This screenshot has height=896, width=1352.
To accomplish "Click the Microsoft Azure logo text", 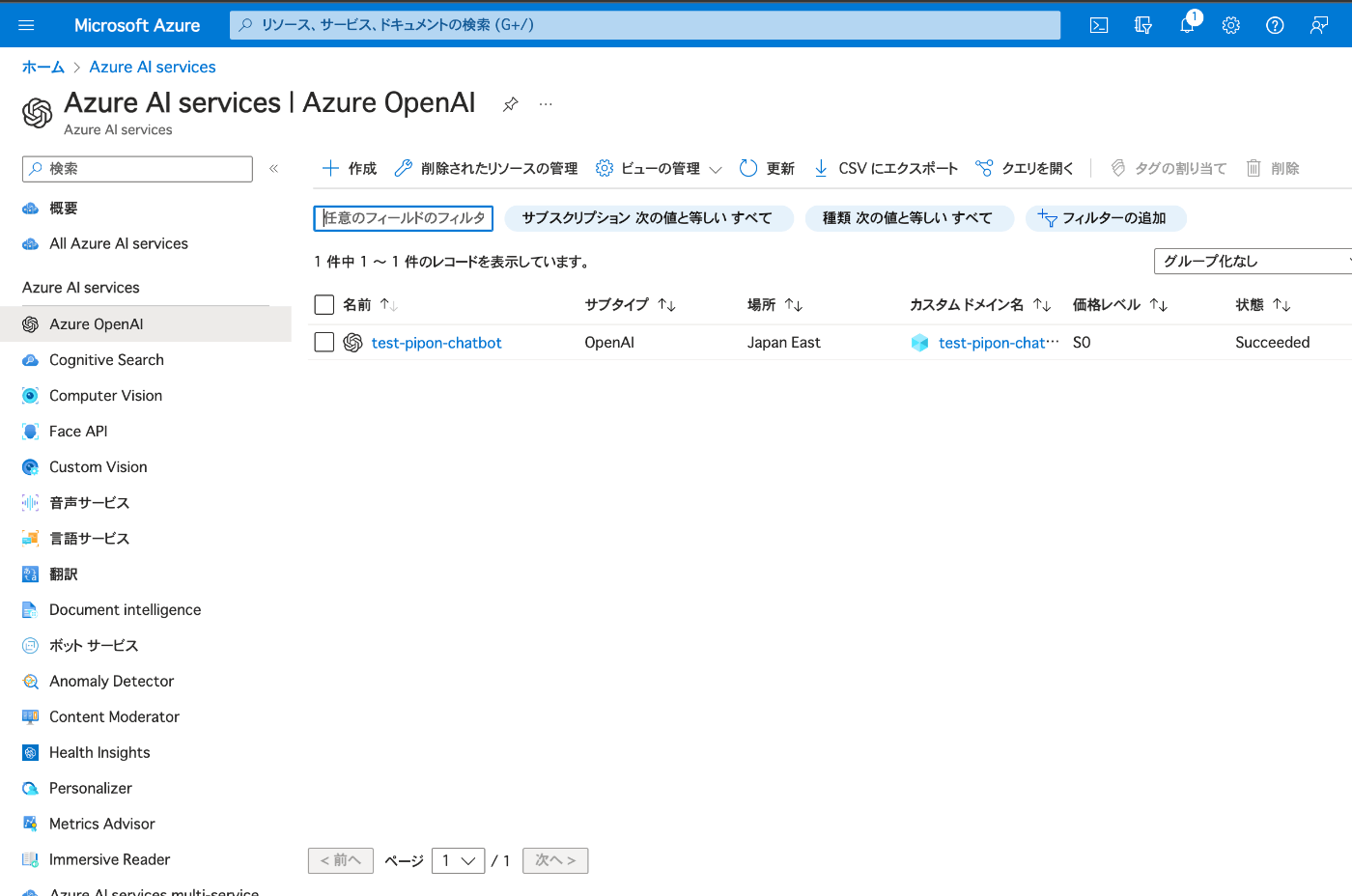I will pos(137,25).
